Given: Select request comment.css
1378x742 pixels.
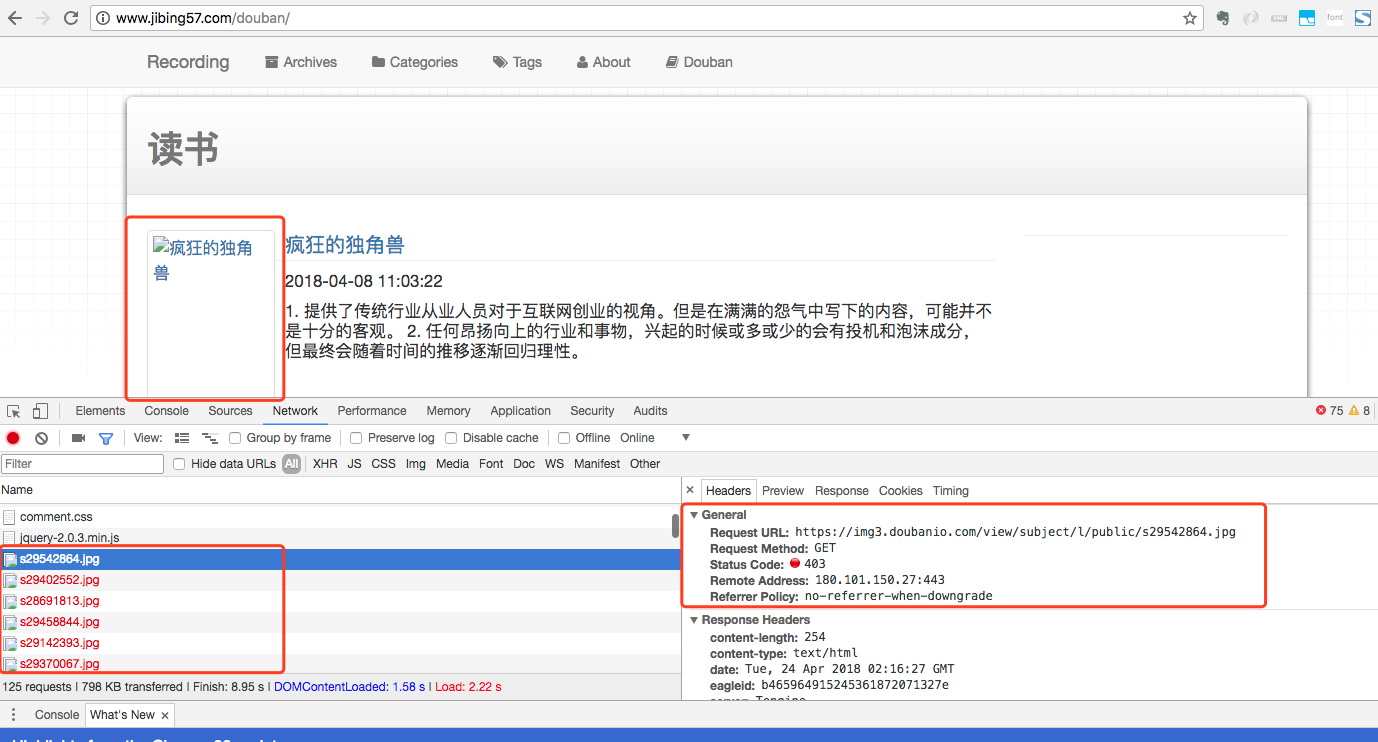Looking at the screenshot, I should point(340,517).
